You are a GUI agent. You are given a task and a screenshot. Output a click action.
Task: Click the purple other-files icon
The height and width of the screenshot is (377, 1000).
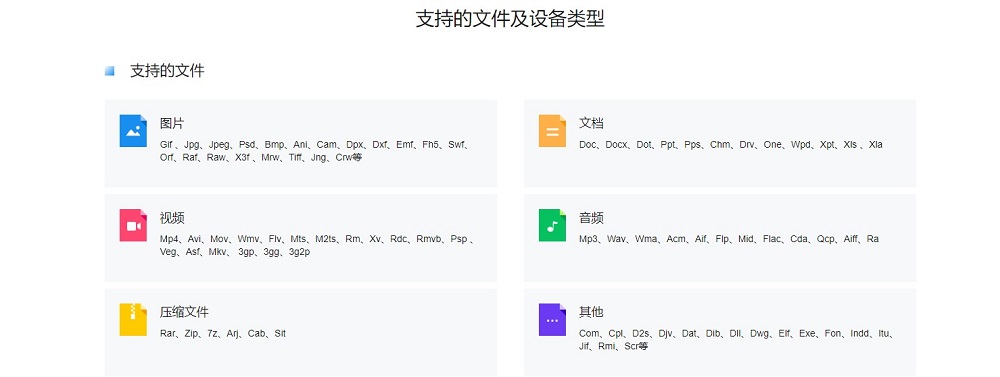click(552, 320)
